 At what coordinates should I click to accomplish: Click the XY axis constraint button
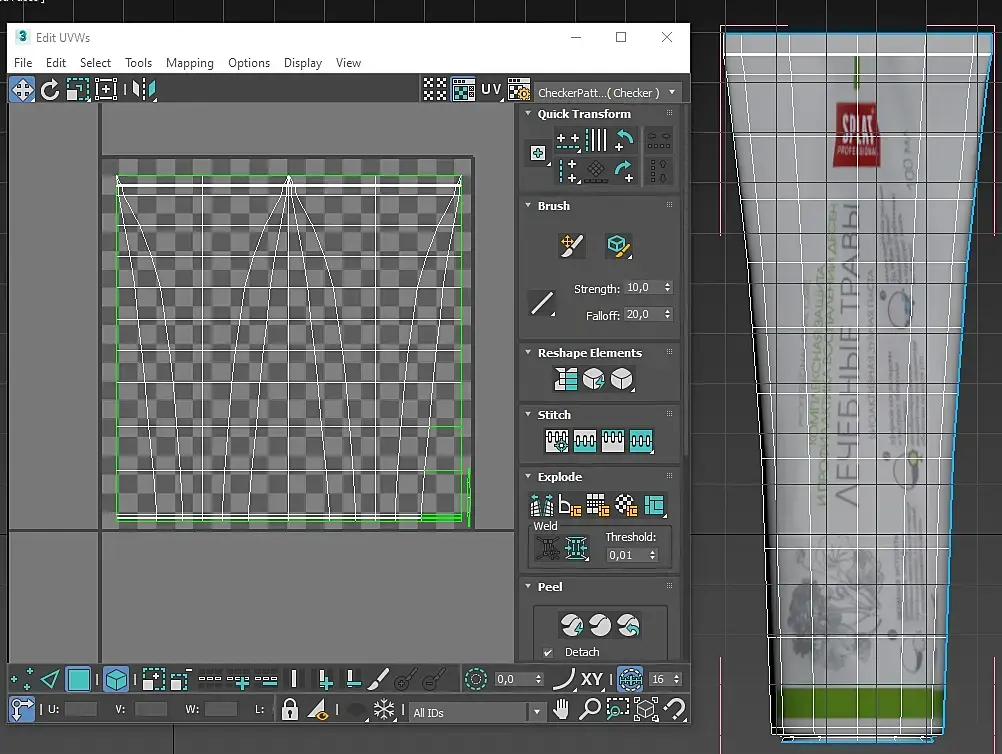tap(592, 680)
